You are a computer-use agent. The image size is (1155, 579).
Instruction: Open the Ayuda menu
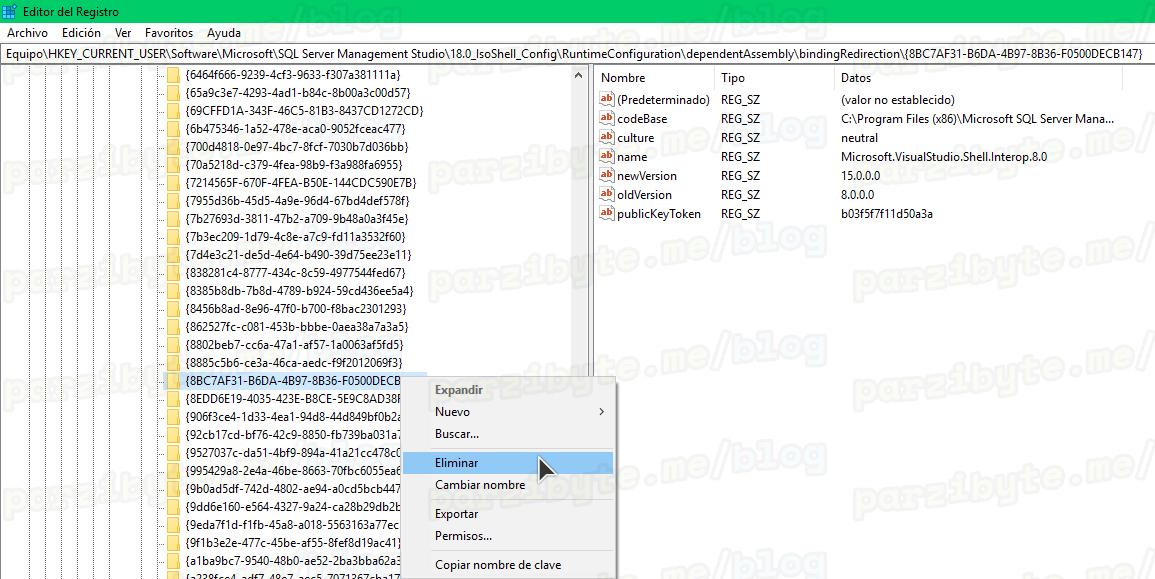tap(224, 33)
